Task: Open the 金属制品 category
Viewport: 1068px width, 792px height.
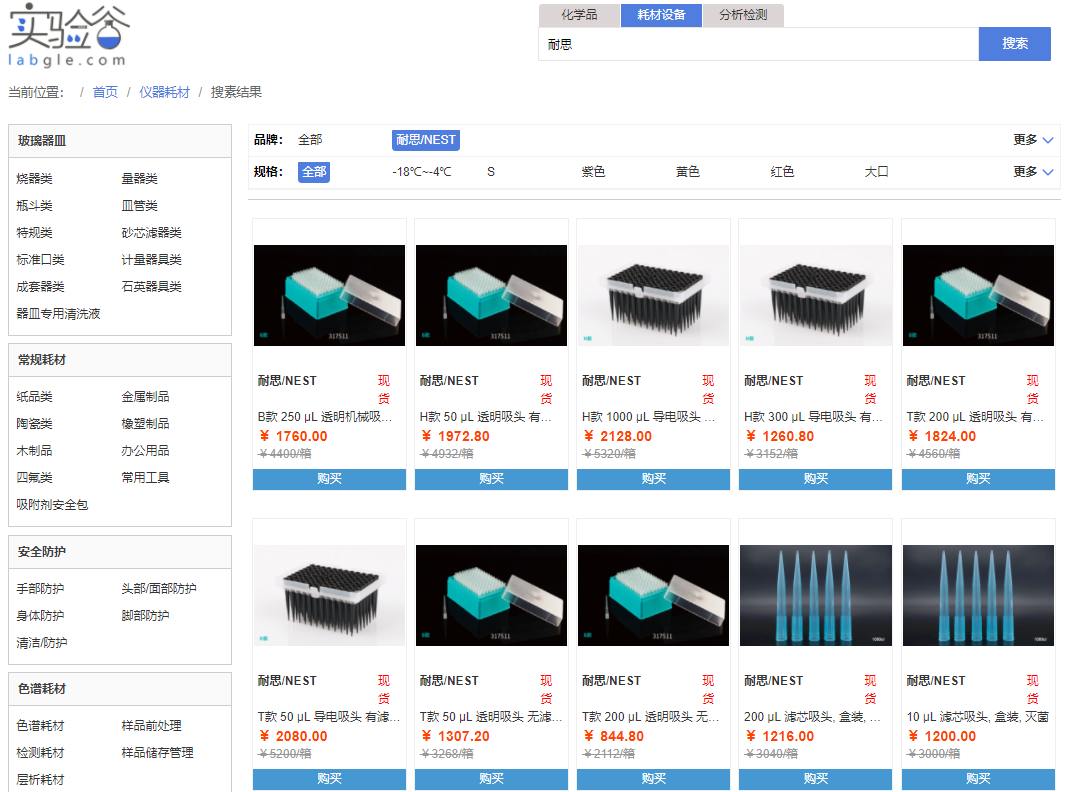Action: tap(145, 397)
